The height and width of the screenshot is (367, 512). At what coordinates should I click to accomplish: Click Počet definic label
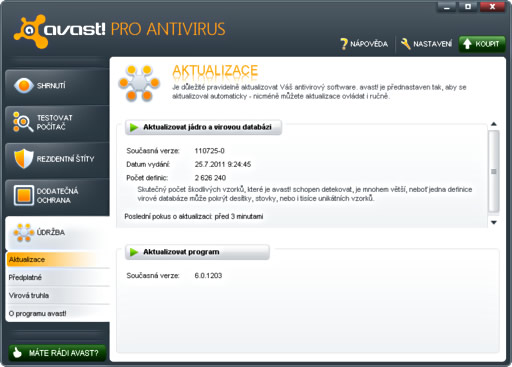click(147, 178)
